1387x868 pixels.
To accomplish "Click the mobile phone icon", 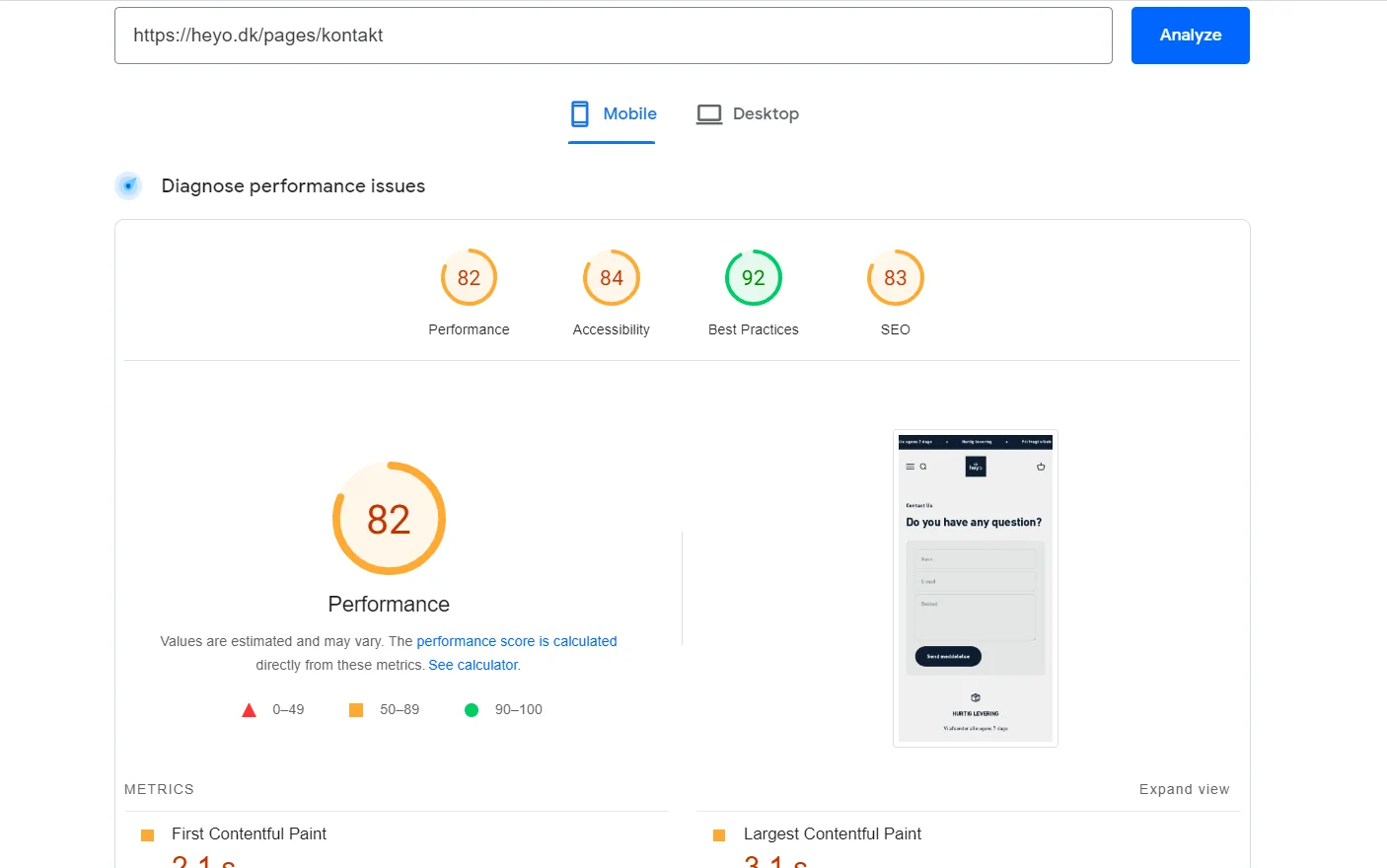I will click(x=580, y=114).
